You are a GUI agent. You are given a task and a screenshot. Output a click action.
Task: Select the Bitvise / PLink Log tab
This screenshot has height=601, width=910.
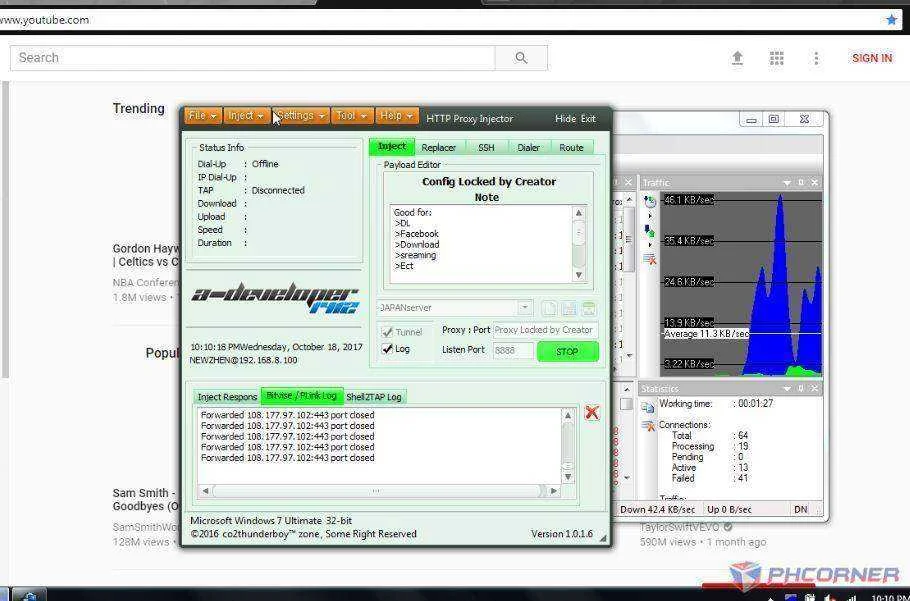pyautogui.click(x=302, y=396)
